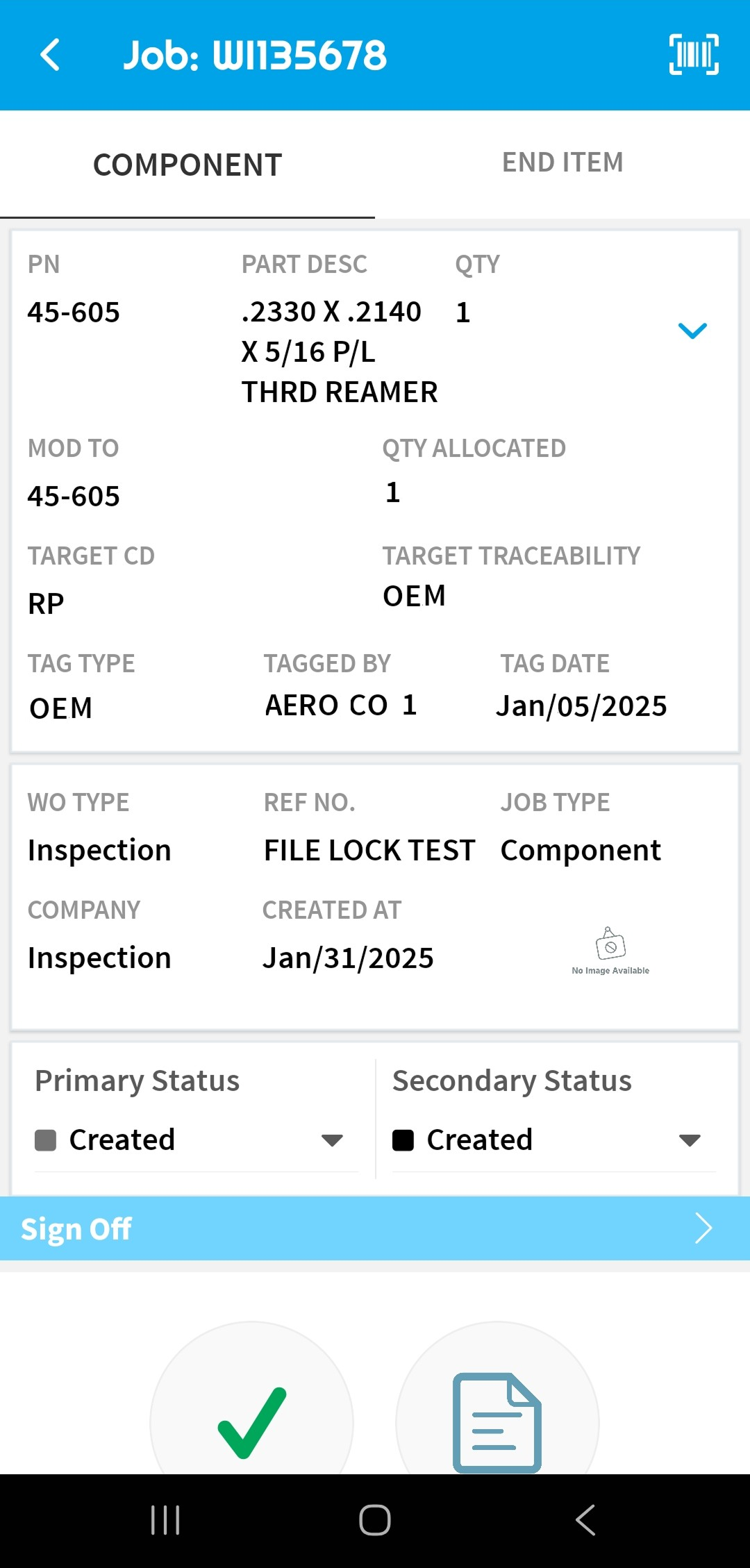Switch to the COMPONENT tab
Screen dimensions: 750x1568
click(x=187, y=165)
